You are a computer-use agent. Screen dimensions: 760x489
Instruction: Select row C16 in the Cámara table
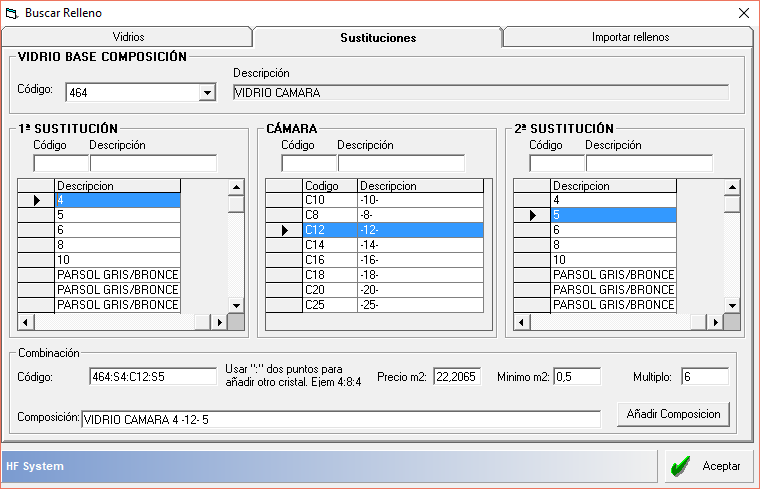pyautogui.click(x=330, y=260)
